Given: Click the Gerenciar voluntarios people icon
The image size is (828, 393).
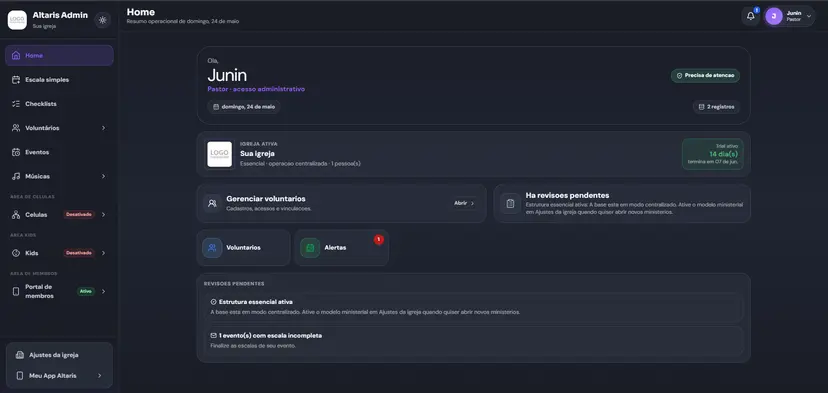Looking at the screenshot, I should [212, 203].
